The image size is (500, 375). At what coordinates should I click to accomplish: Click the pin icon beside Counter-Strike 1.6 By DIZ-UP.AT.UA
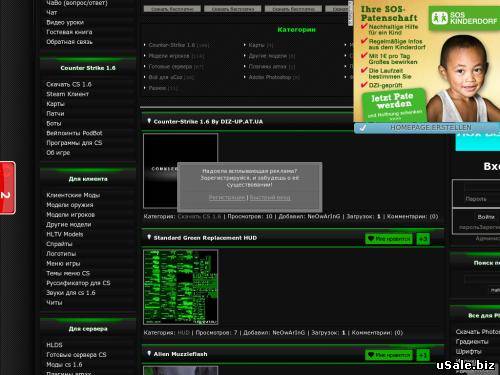[x=149, y=121]
